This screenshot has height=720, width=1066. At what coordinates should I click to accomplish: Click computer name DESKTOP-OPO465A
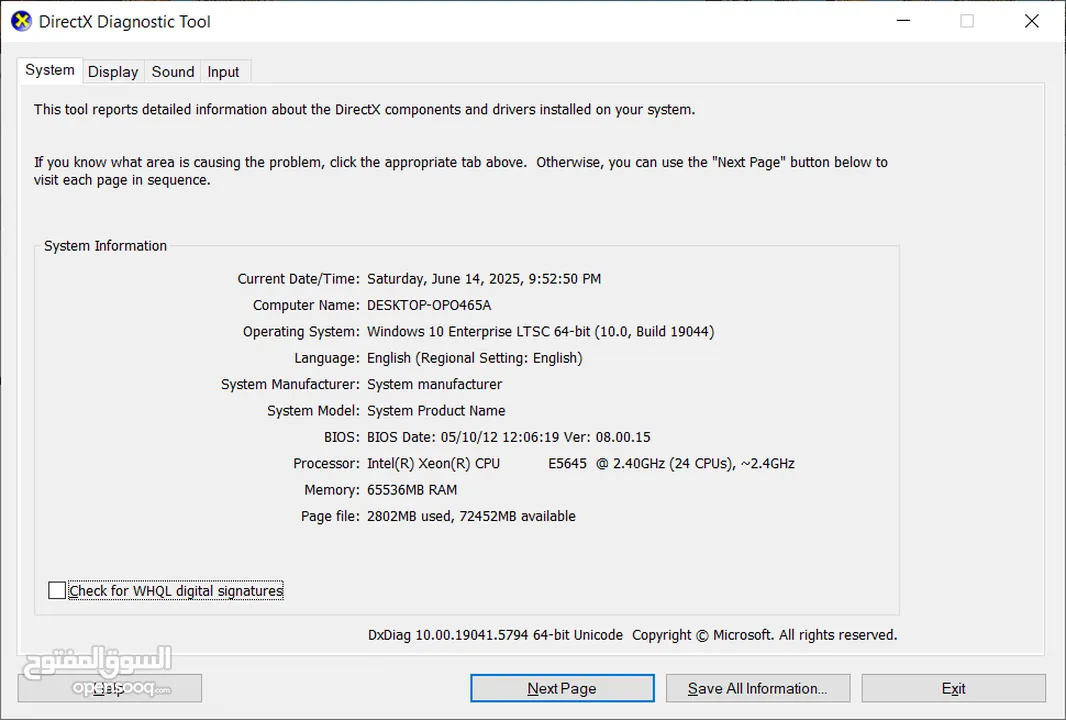429,305
